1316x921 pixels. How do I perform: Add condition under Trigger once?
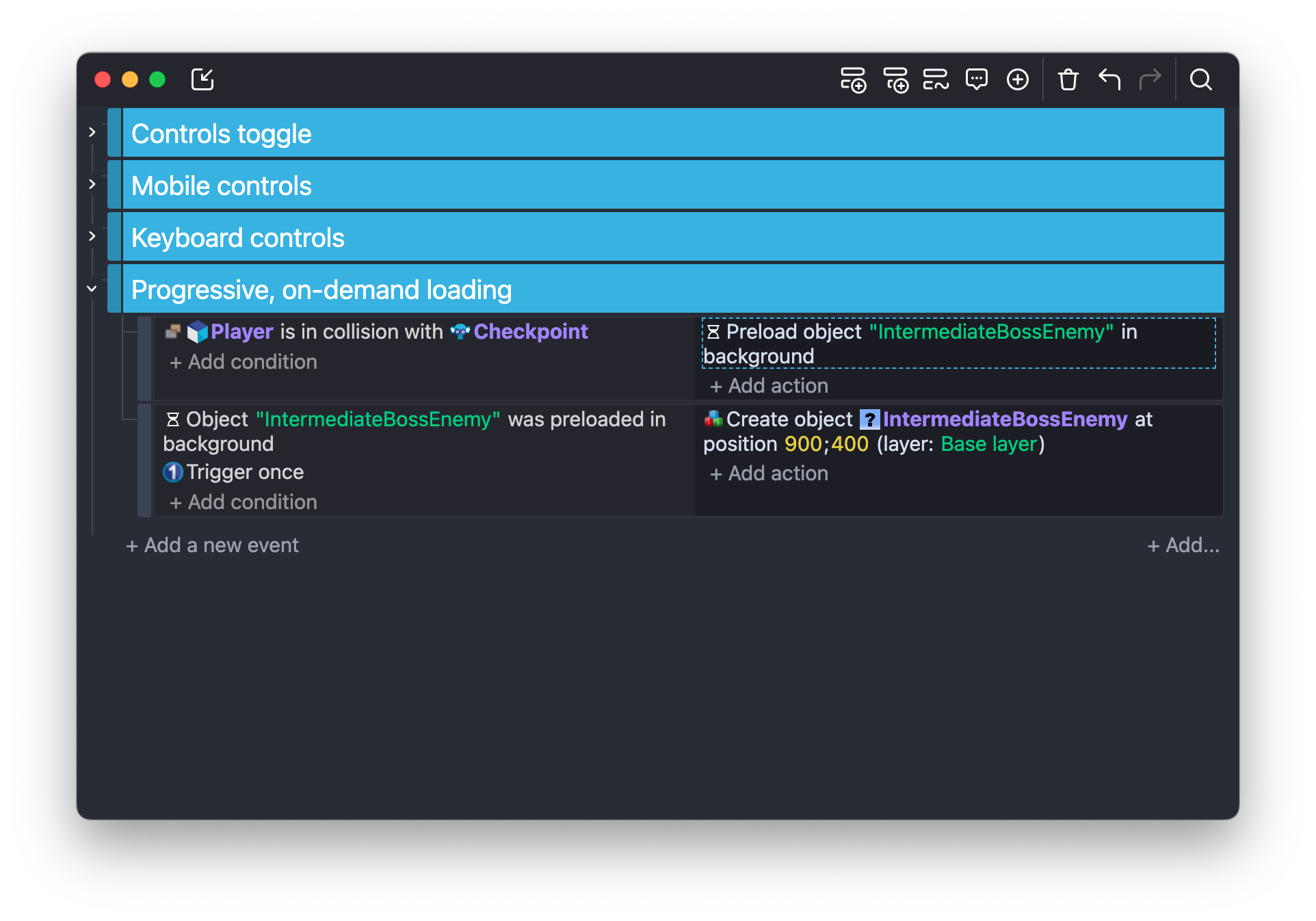point(244,502)
